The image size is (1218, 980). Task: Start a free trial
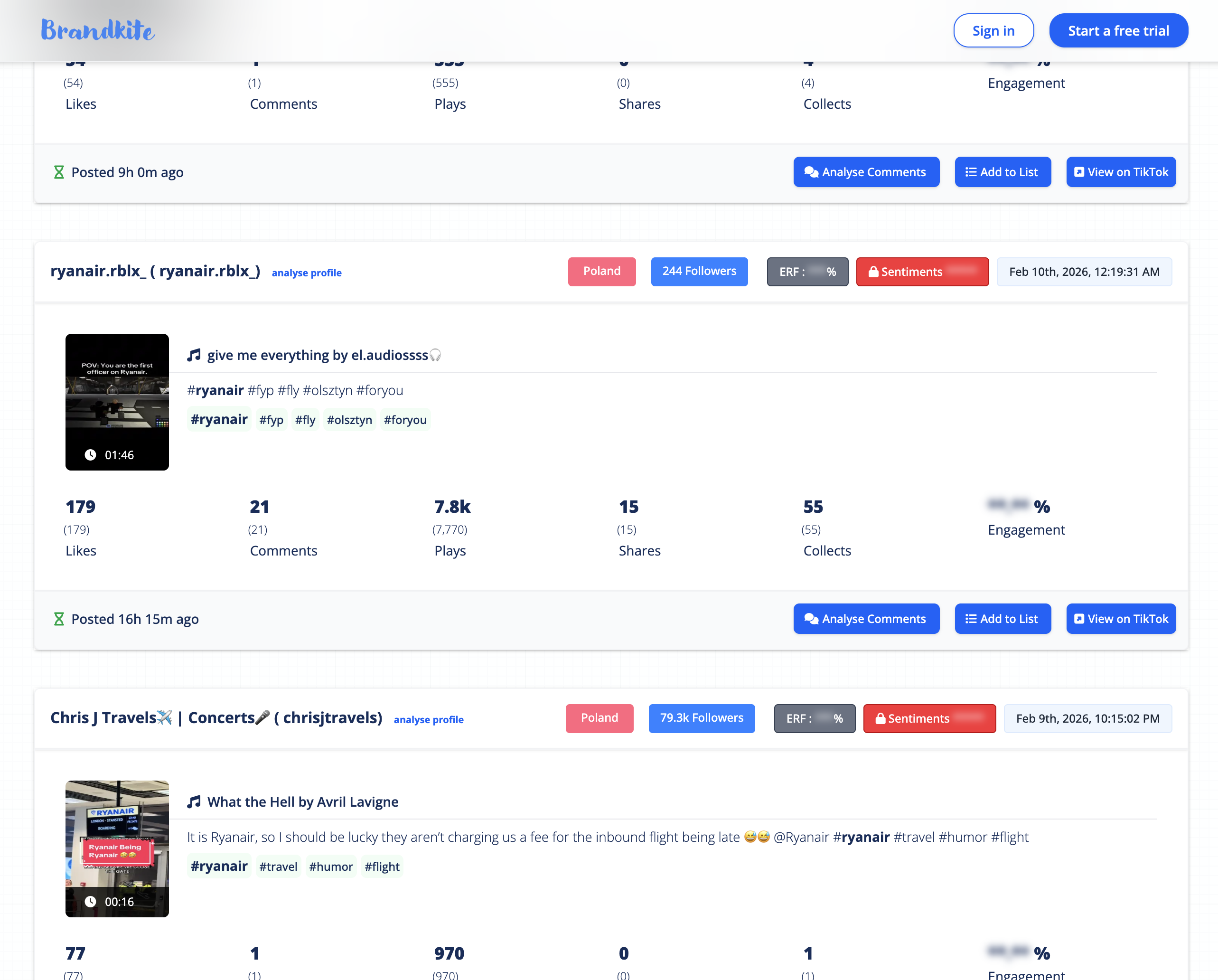point(1119,30)
